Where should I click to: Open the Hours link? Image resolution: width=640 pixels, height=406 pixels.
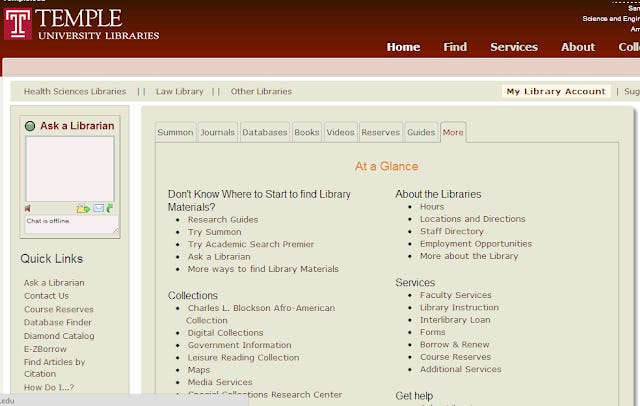432,207
